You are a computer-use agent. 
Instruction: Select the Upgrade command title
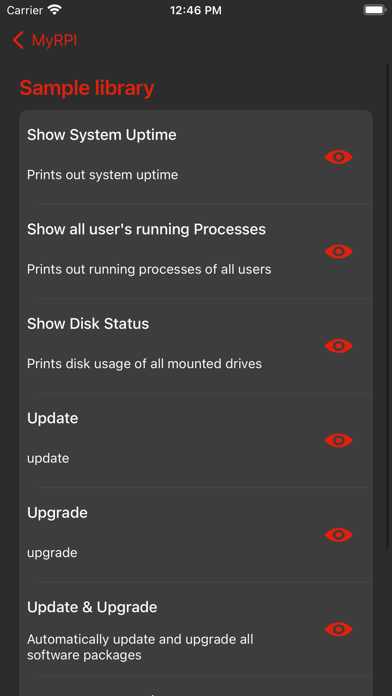click(x=57, y=513)
